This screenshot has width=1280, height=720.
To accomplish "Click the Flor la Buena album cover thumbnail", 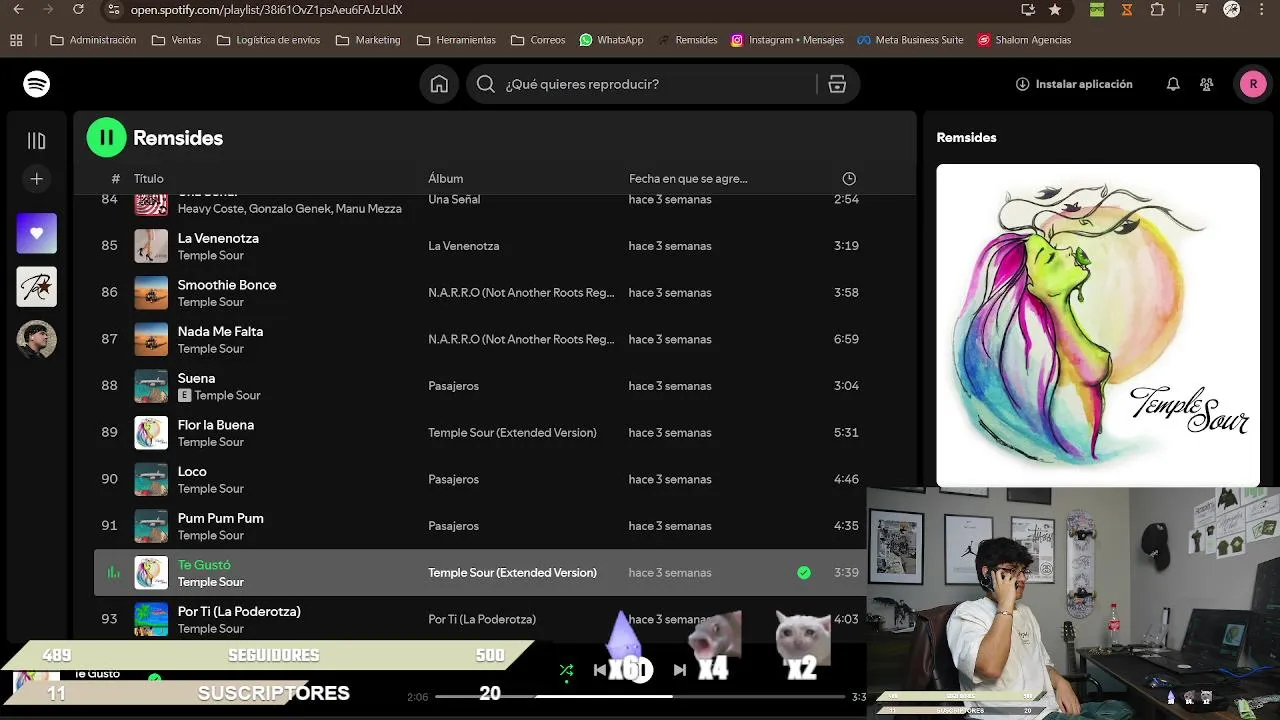I will [x=151, y=433].
